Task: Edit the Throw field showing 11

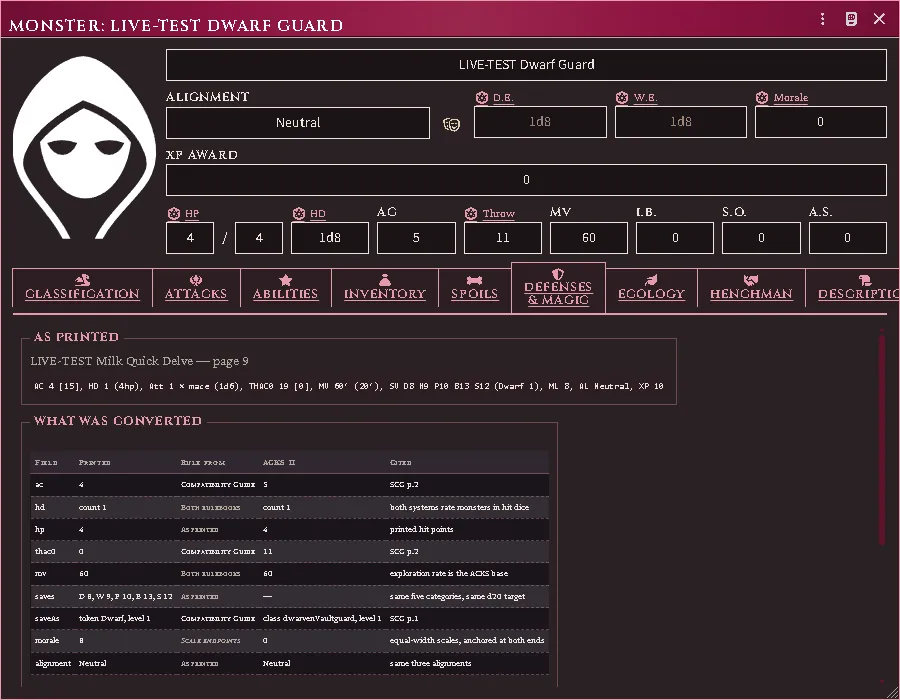Action: click(503, 238)
